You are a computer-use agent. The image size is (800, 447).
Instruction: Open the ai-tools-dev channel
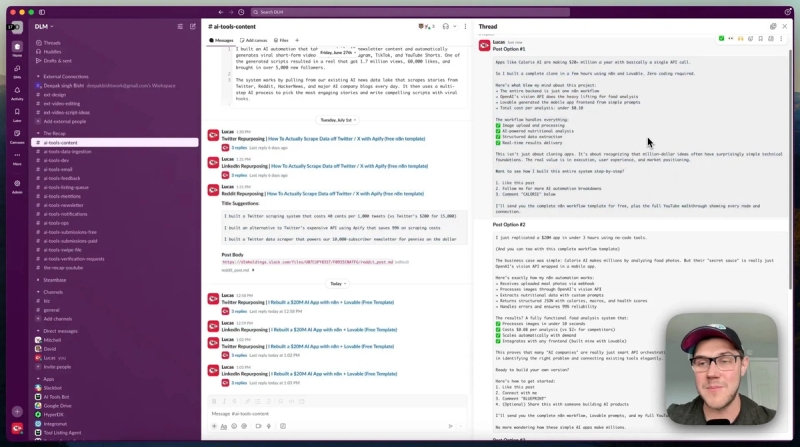click(56, 160)
